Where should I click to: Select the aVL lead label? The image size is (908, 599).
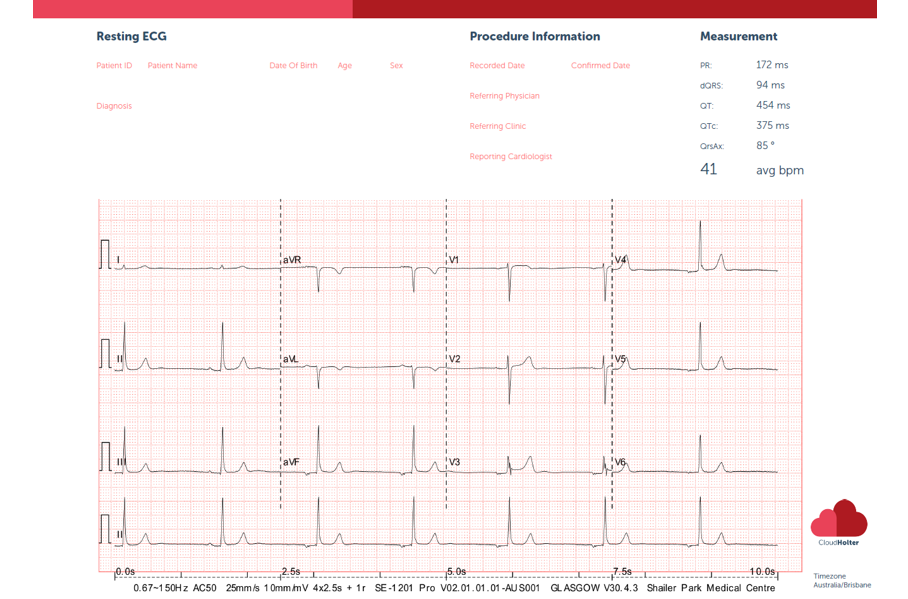click(x=291, y=358)
